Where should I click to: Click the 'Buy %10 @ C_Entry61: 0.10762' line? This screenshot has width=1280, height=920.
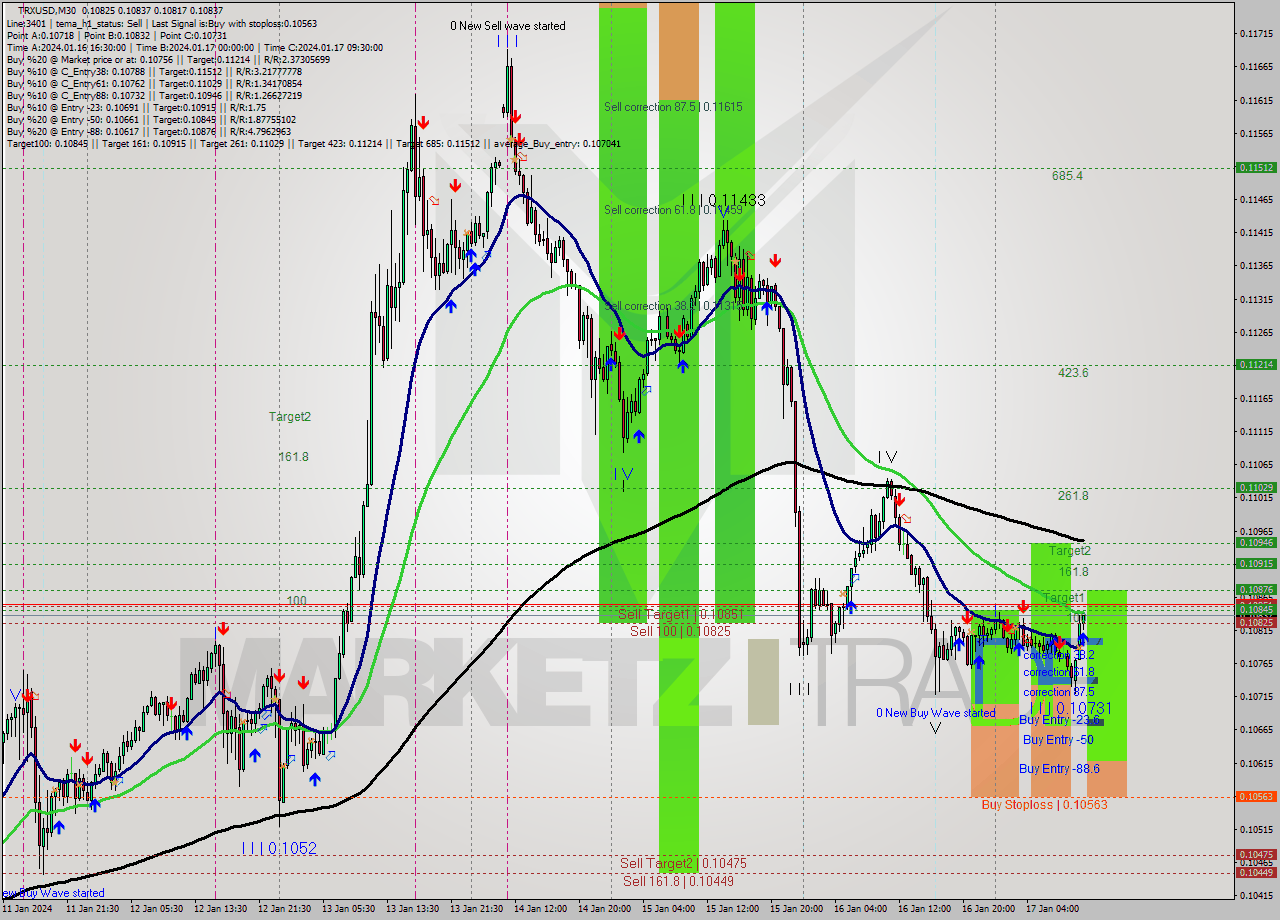pyautogui.click(x=154, y=83)
